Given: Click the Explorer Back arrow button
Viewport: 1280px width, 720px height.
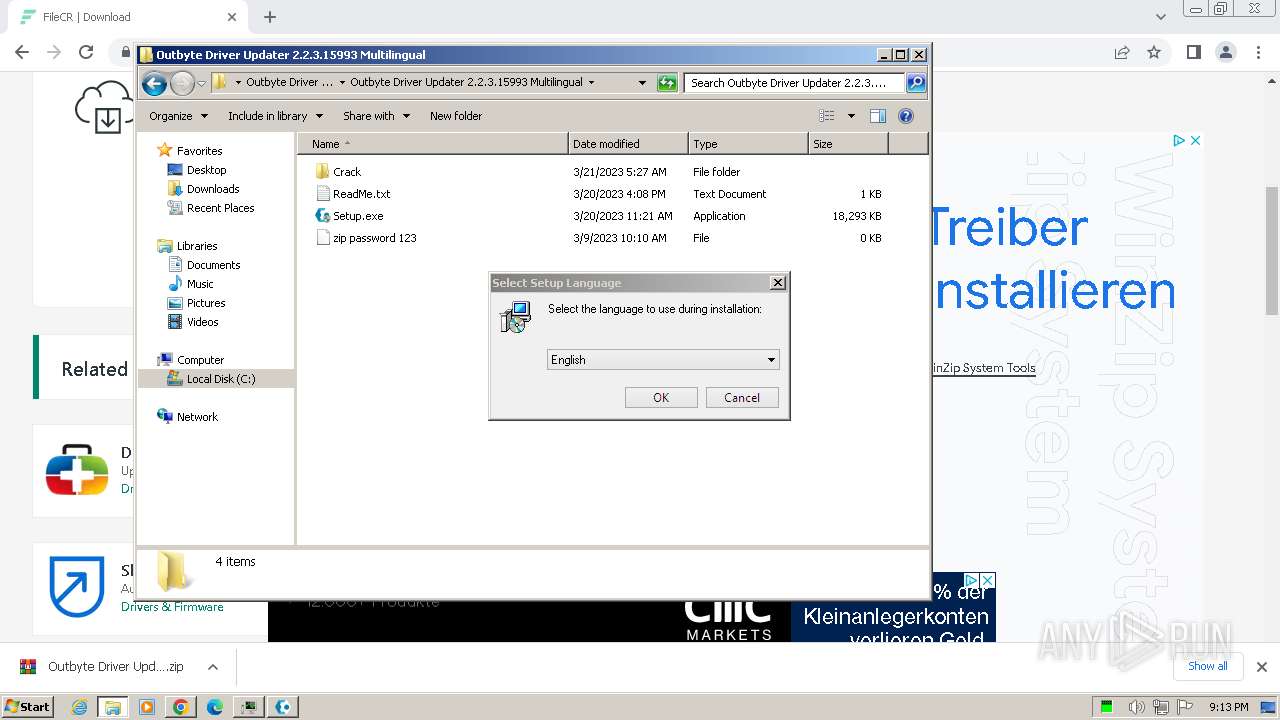Looking at the screenshot, I should coord(154,83).
